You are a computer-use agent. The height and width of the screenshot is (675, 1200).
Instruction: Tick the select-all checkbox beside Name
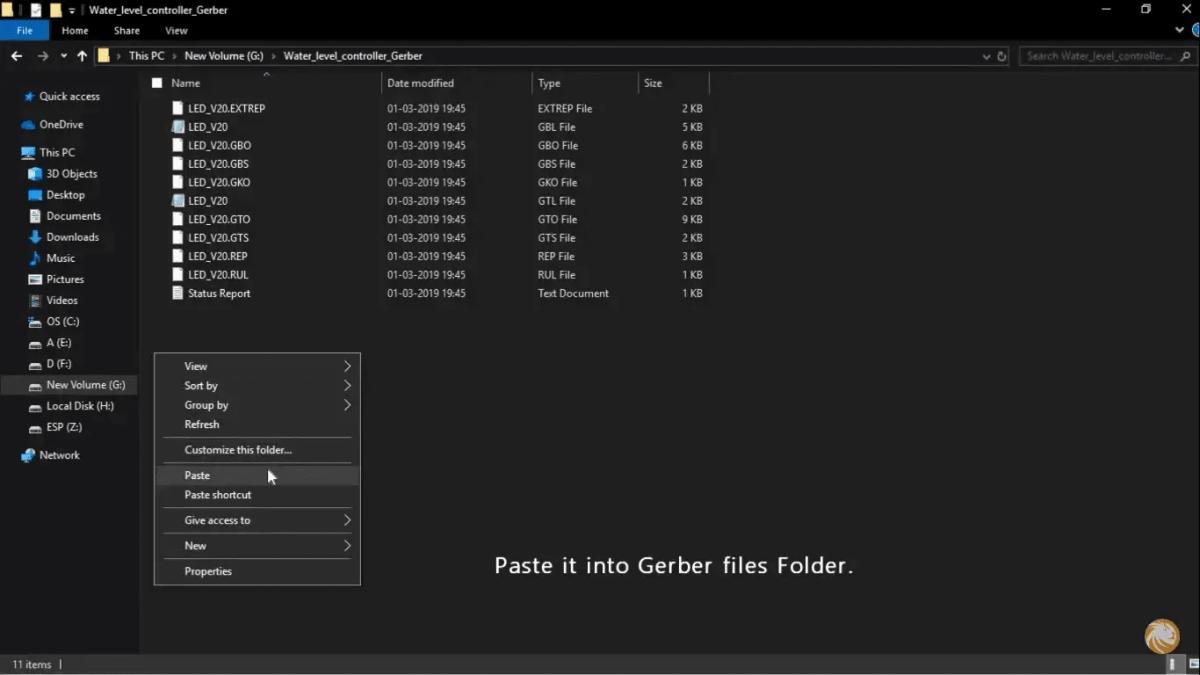point(157,83)
